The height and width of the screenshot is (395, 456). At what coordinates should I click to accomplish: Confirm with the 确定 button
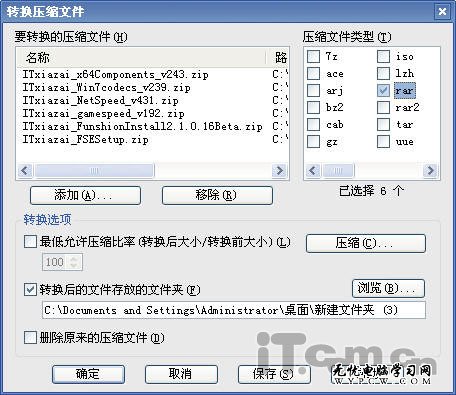[x=88, y=374]
